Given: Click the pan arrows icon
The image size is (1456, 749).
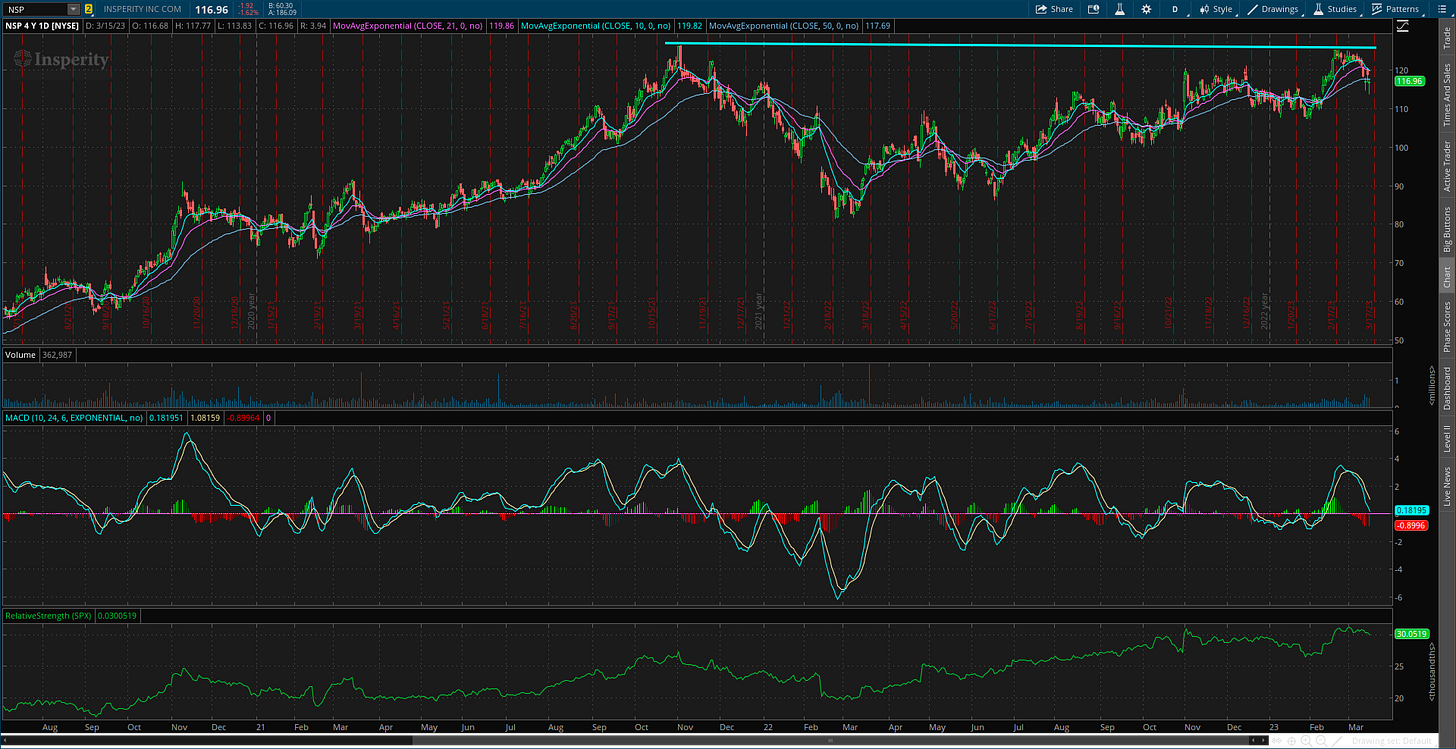Looking at the screenshot, I should pyautogui.click(x=1277, y=740).
